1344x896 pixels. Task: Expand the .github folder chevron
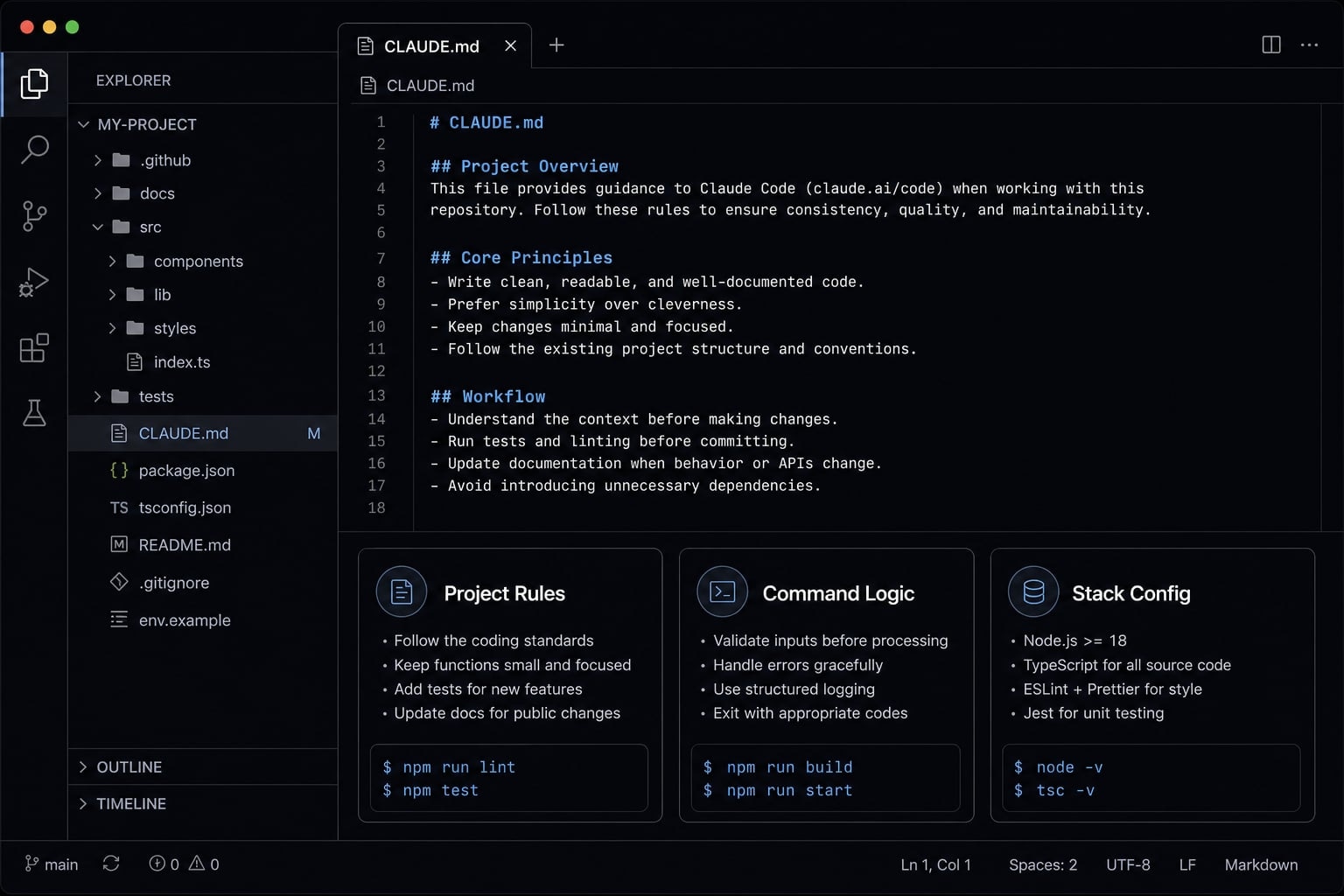[x=98, y=160]
